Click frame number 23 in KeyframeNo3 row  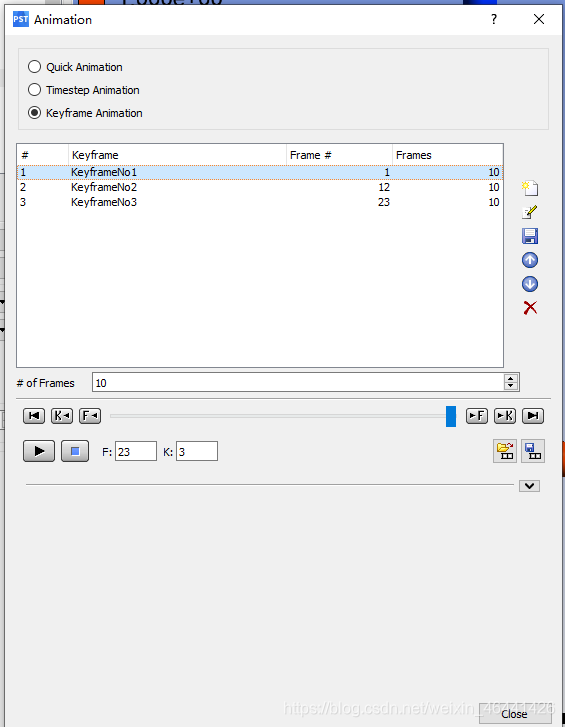(384, 202)
